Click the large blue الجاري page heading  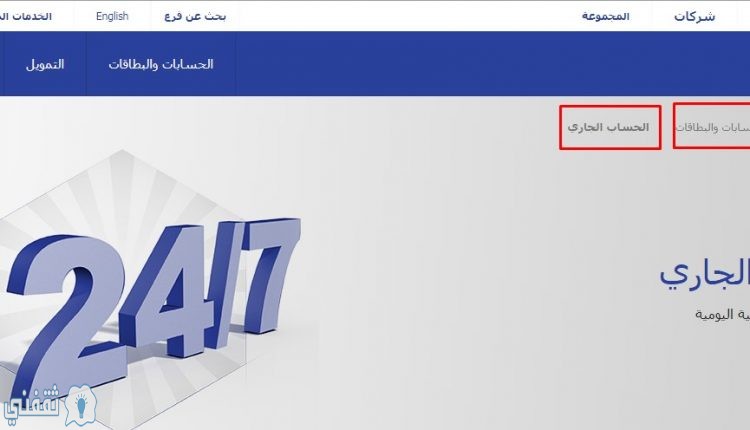[x=705, y=274]
